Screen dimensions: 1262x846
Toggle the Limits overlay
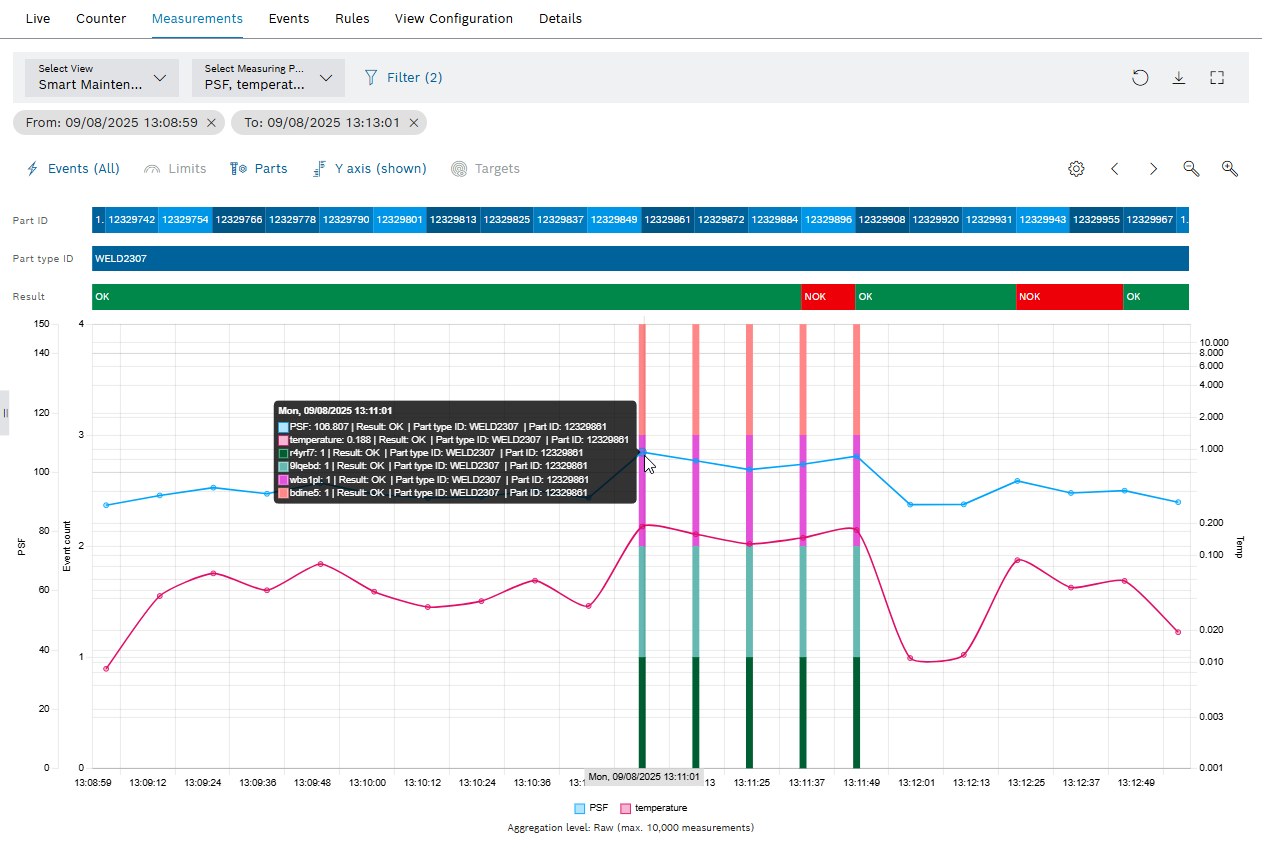coord(175,168)
